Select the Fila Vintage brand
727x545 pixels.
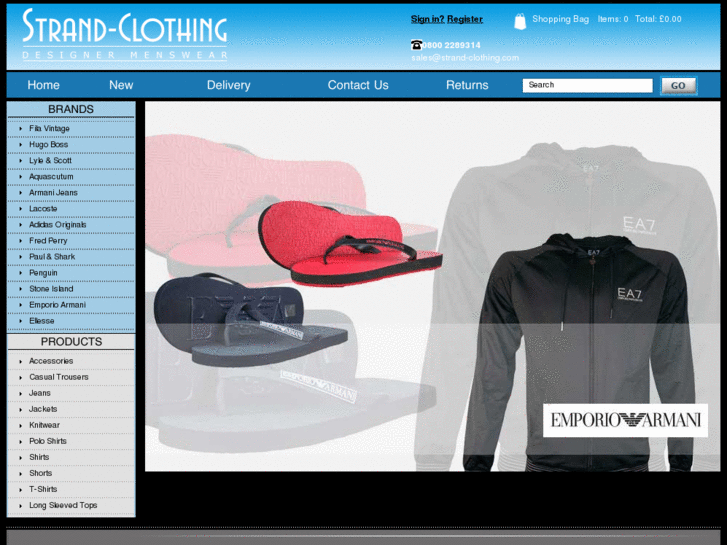click(x=49, y=128)
